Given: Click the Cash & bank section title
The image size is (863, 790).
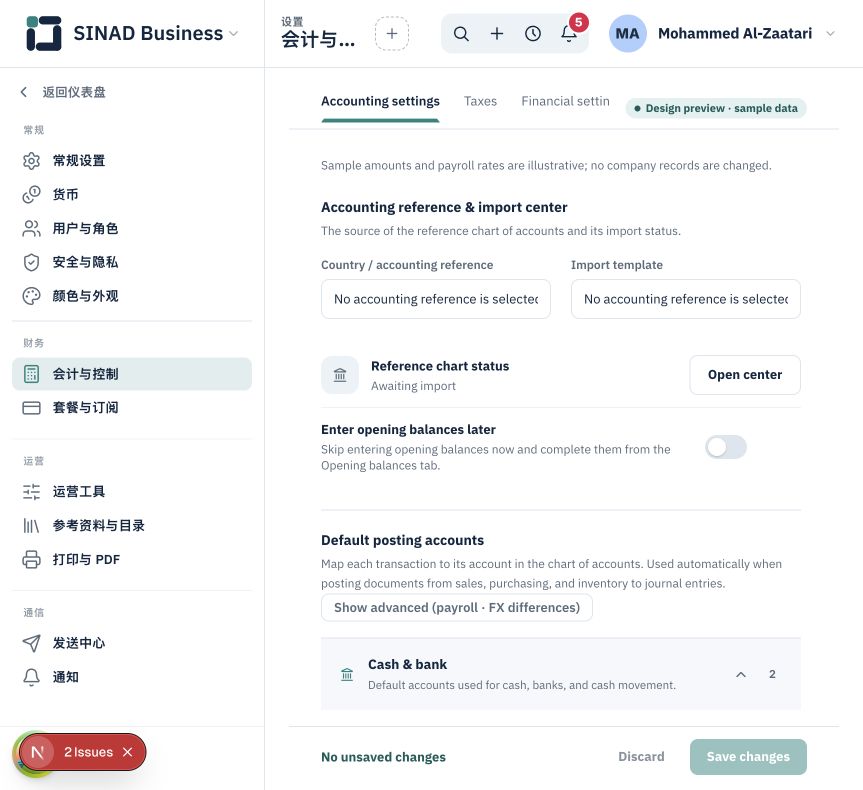Looking at the screenshot, I should click(407, 664).
